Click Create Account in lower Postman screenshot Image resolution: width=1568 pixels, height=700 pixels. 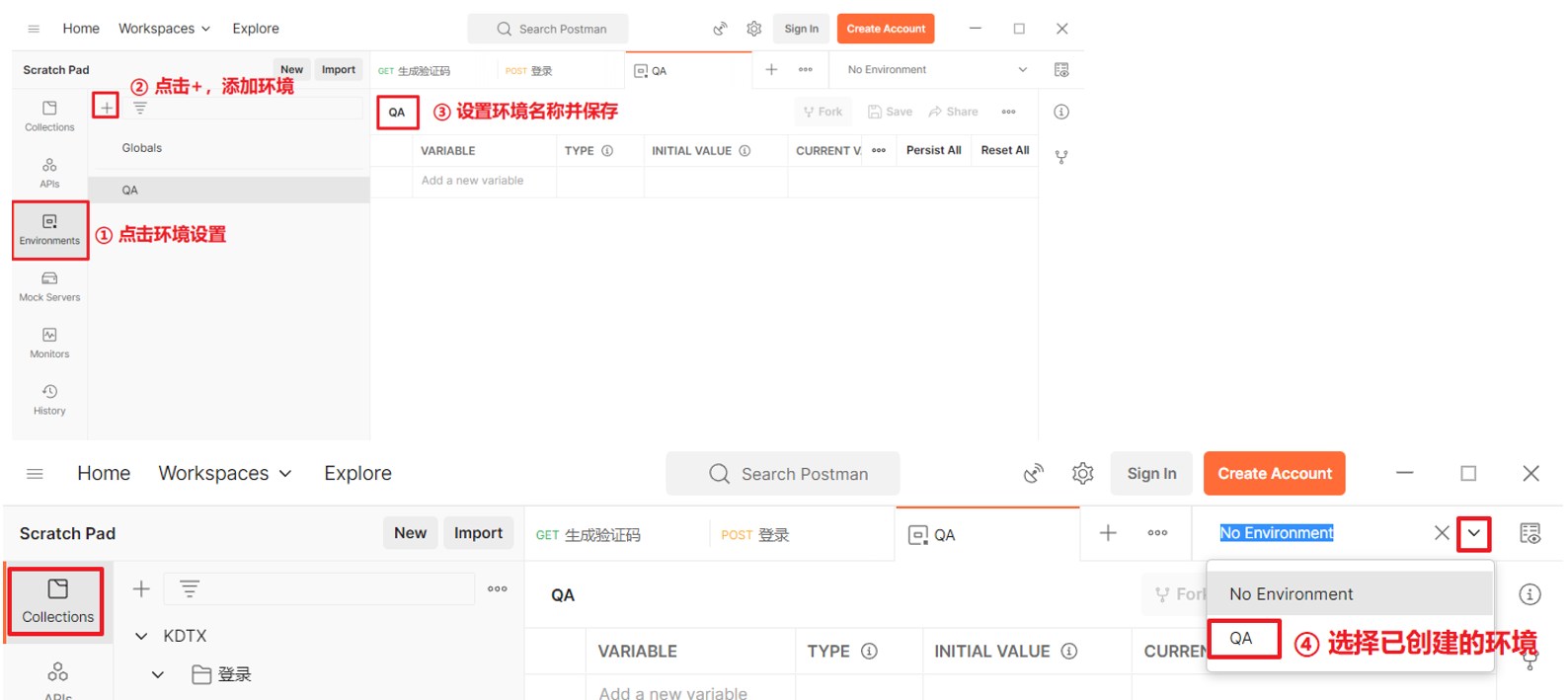(x=1275, y=474)
